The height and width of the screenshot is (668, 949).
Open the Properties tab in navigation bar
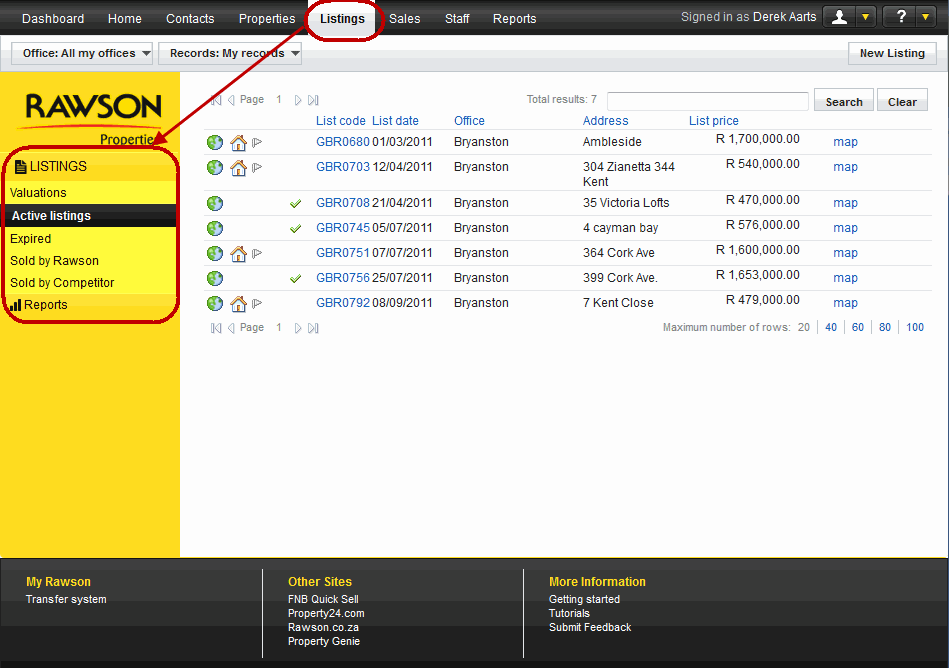pos(267,19)
